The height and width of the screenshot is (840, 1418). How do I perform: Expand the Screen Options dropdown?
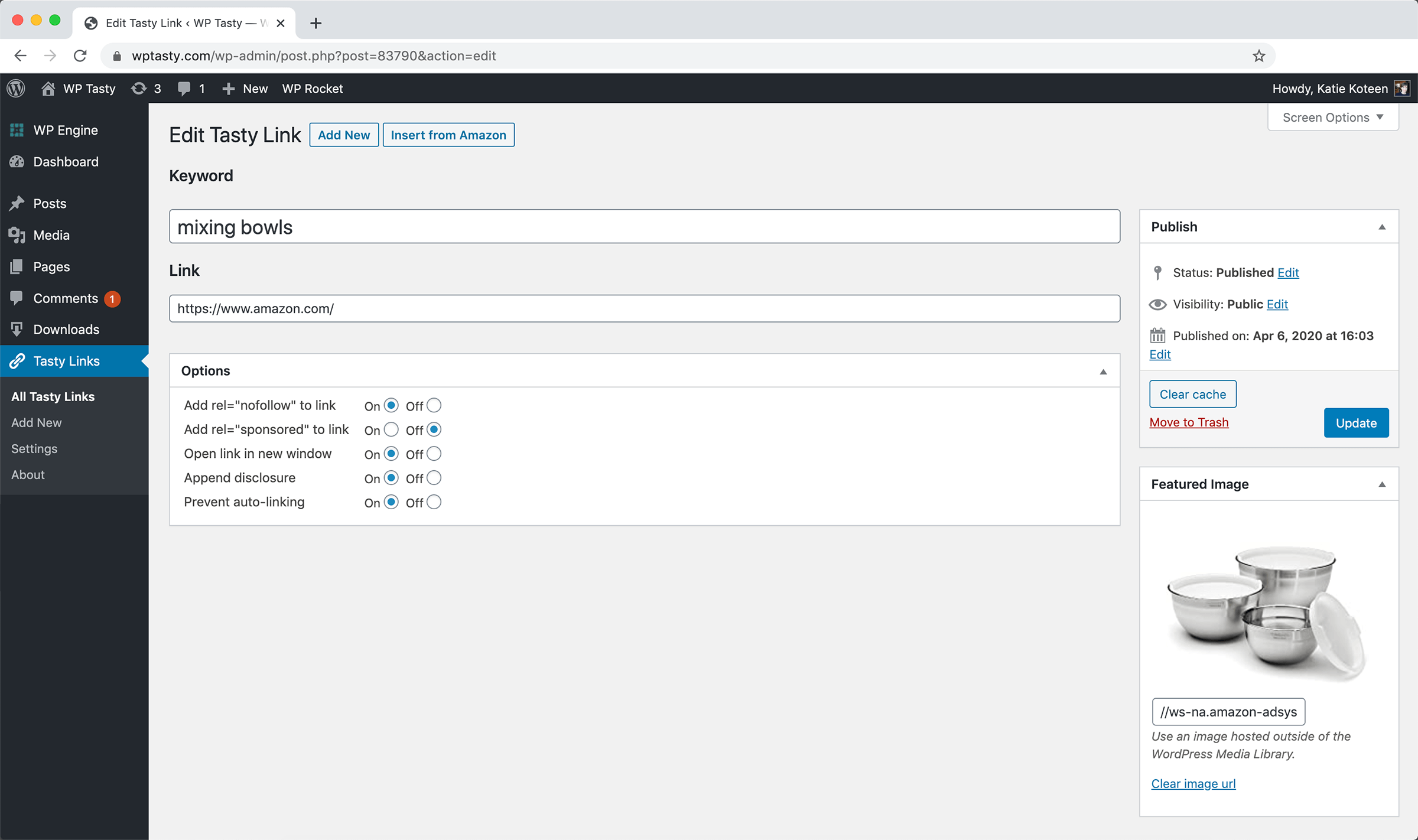(1333, 118)
